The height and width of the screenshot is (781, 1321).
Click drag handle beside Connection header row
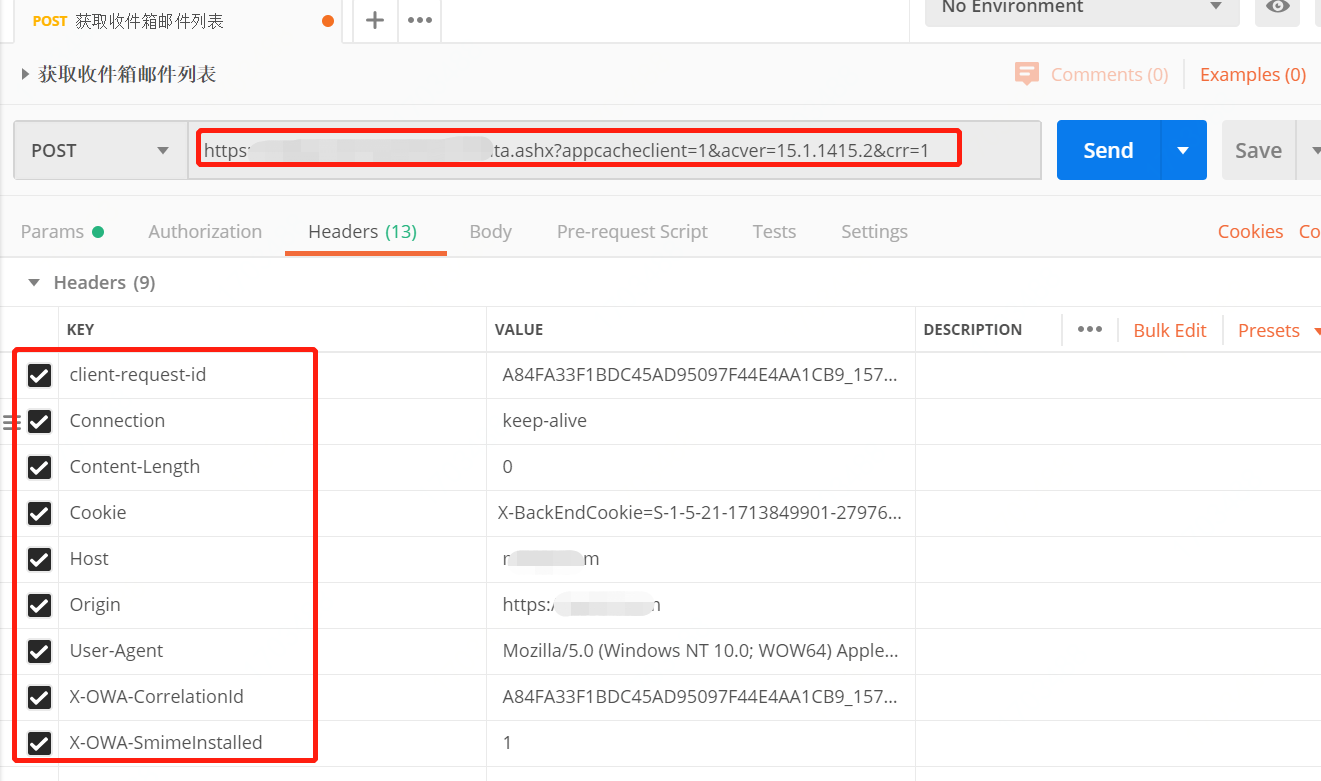tap(12, 421)
